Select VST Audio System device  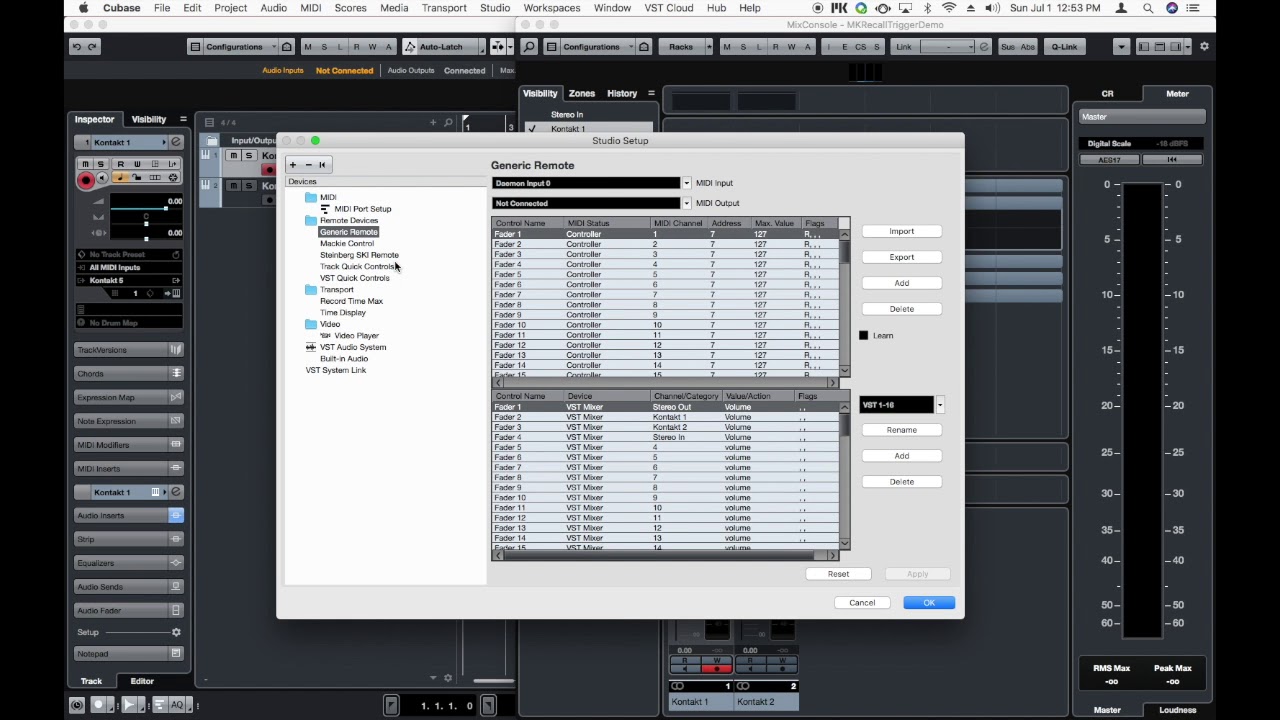click(x=353, y=347)
